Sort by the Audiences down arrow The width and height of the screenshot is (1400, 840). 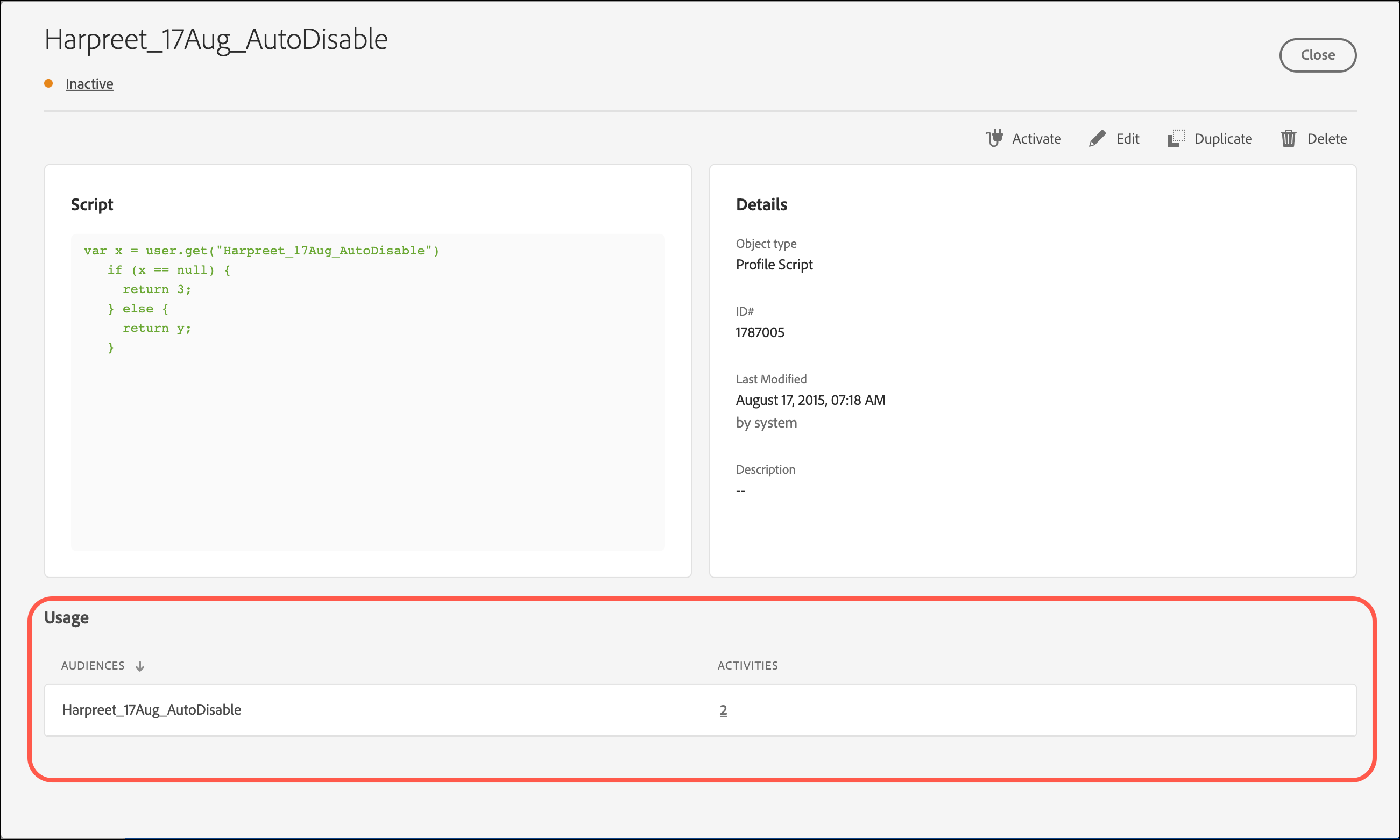pos(140,666)
